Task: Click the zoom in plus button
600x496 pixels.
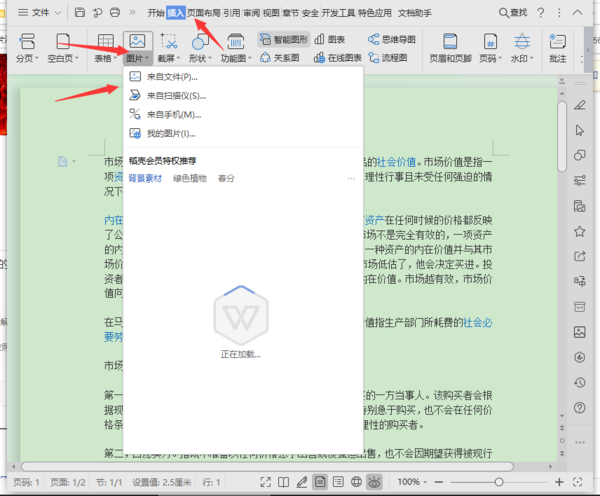Action: point(559,482)
